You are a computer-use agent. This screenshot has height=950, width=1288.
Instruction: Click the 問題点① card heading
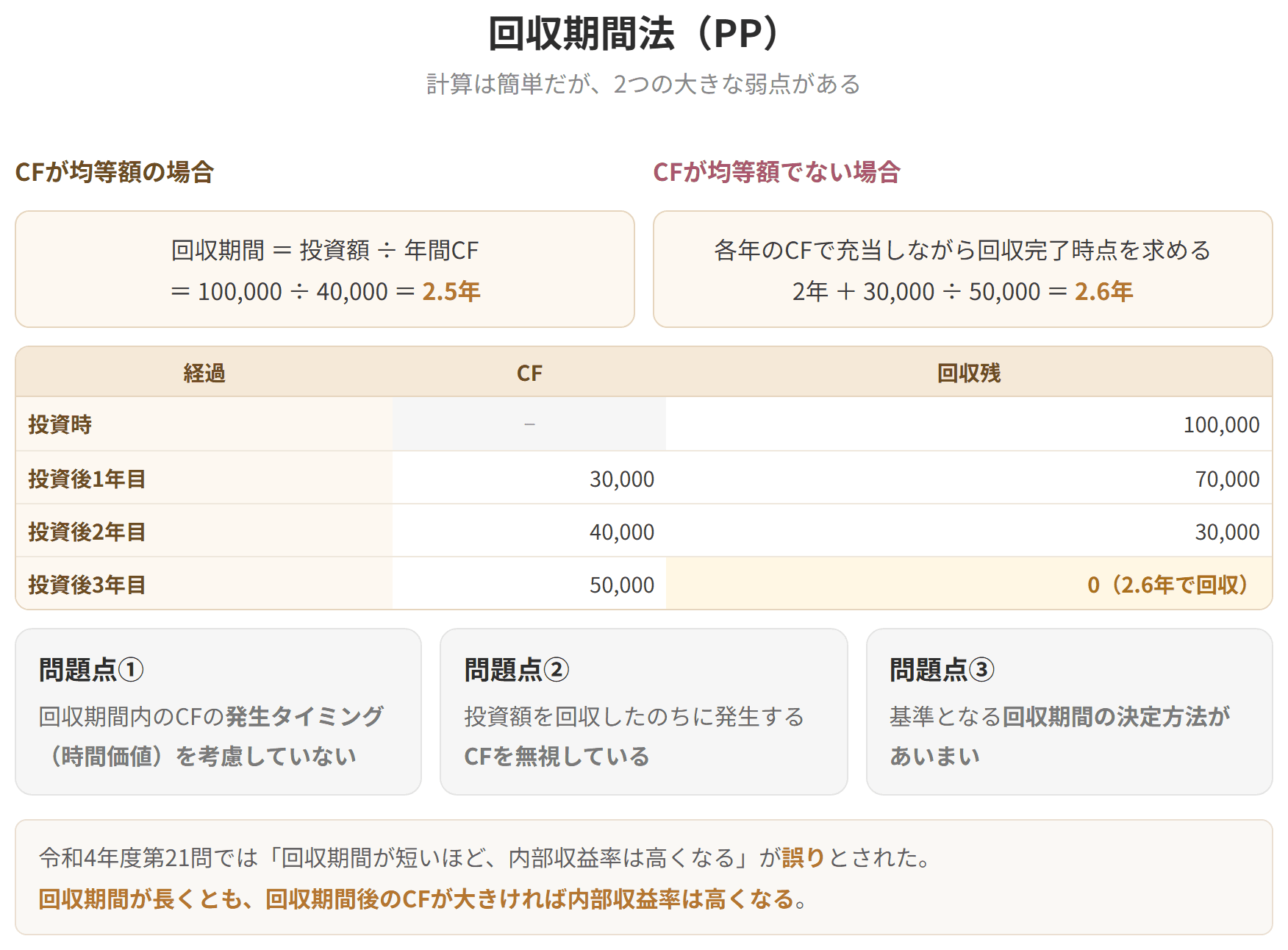click(91, 670)
